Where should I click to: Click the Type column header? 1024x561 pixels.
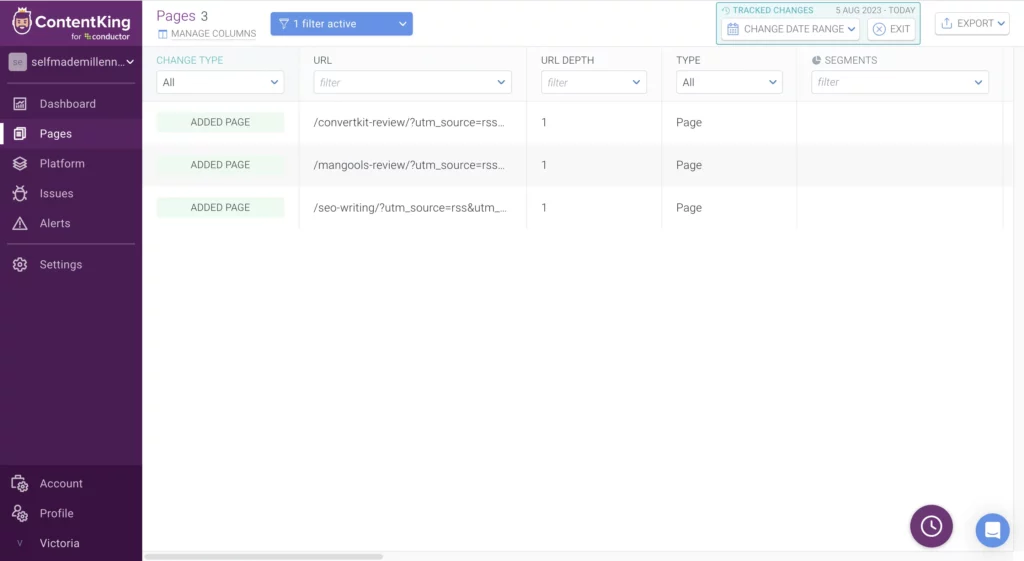click(688, 60)
